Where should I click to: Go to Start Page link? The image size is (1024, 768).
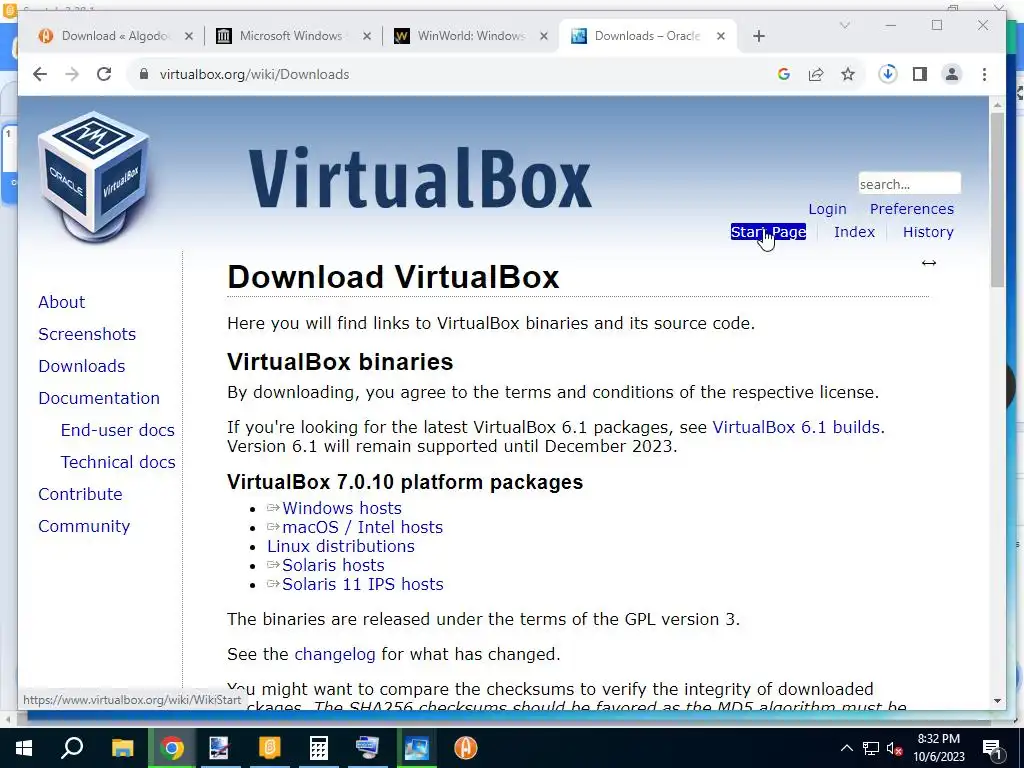pos(768,232)
